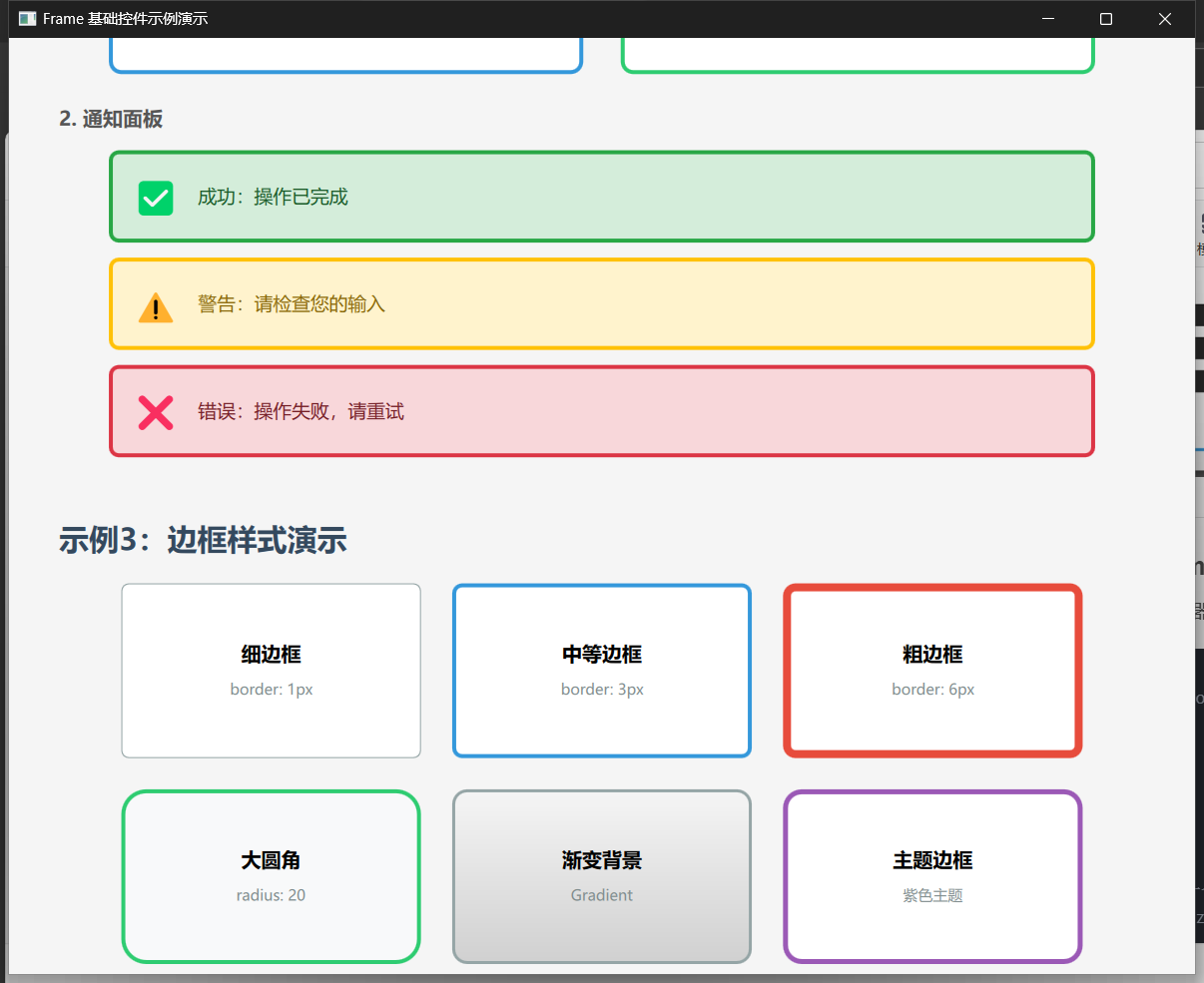Click the radius: 20 label
Image resolution: width=1204 pixels, height=983 pixels.
point(271,895)
